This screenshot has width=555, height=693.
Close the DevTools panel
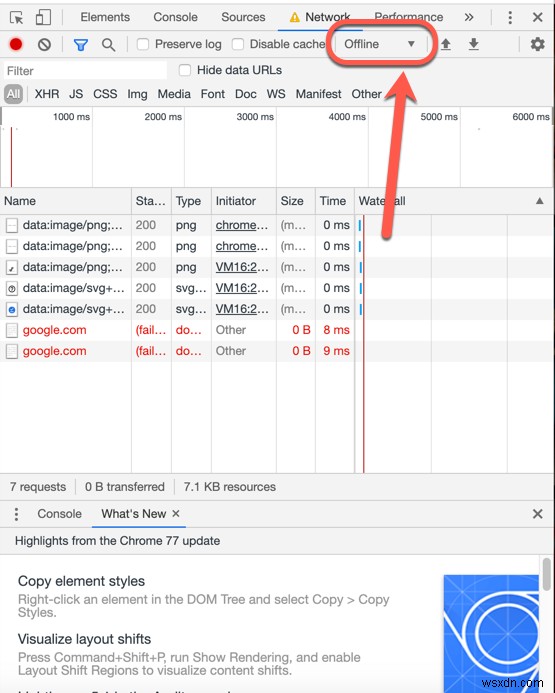point(537,17)
